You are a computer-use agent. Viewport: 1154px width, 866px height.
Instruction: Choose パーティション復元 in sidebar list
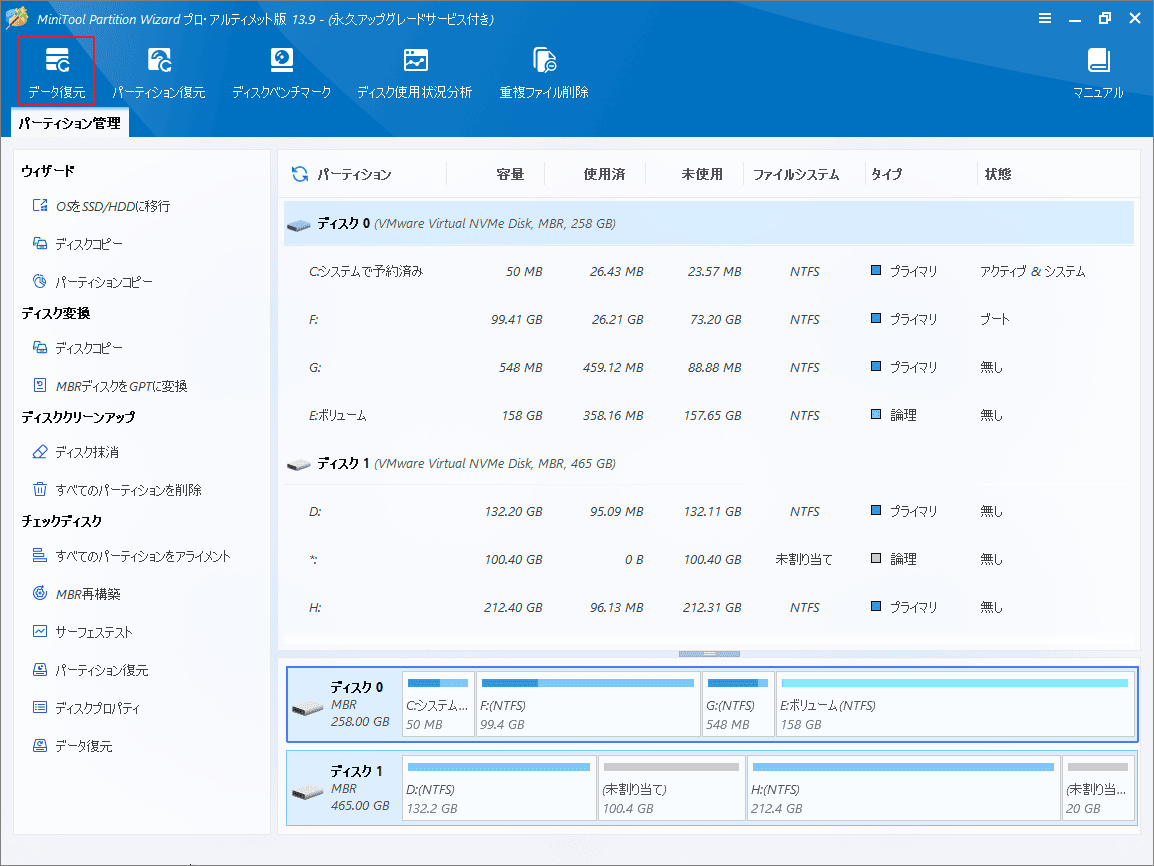click(x=91, y=670)
